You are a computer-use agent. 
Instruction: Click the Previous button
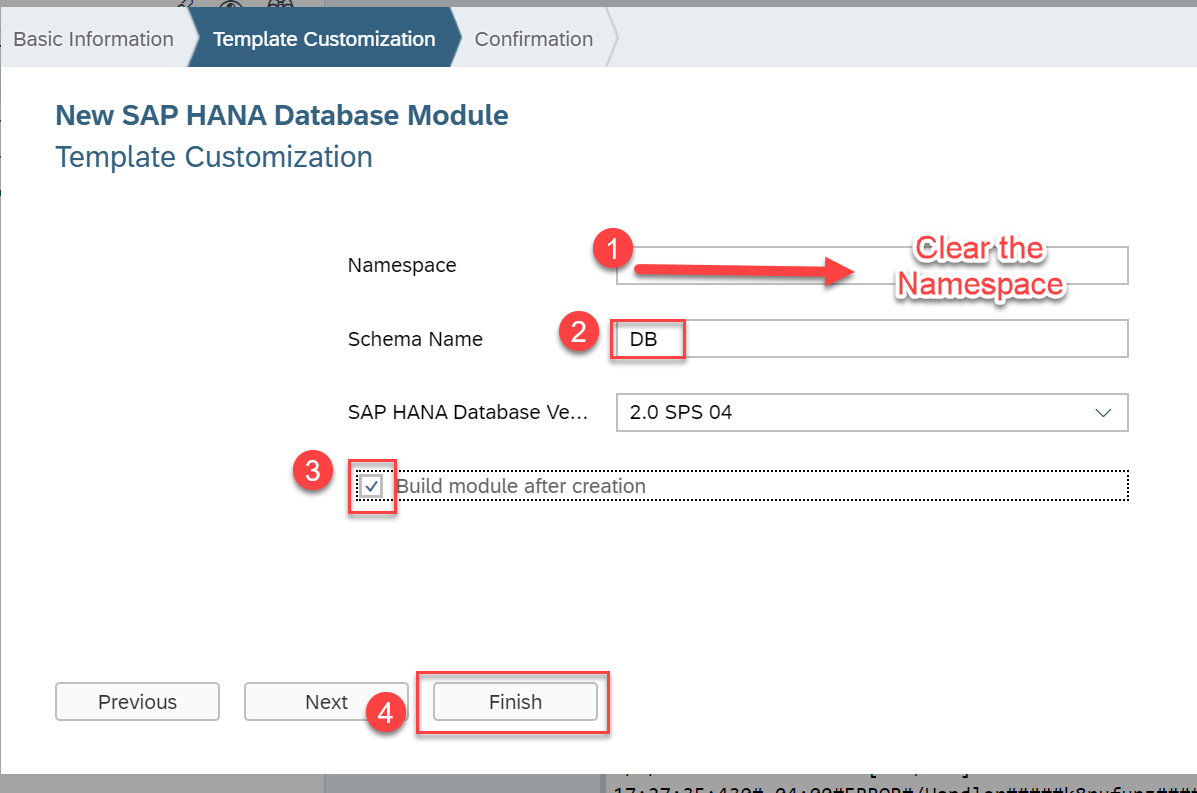click(137, 701)
